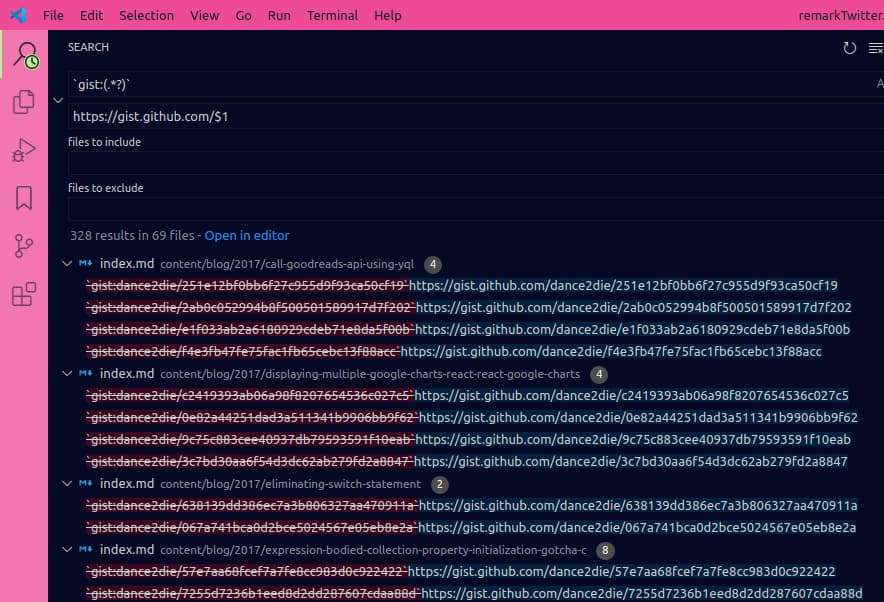Select first gist result ending ca50cf19

pos(460,286)
